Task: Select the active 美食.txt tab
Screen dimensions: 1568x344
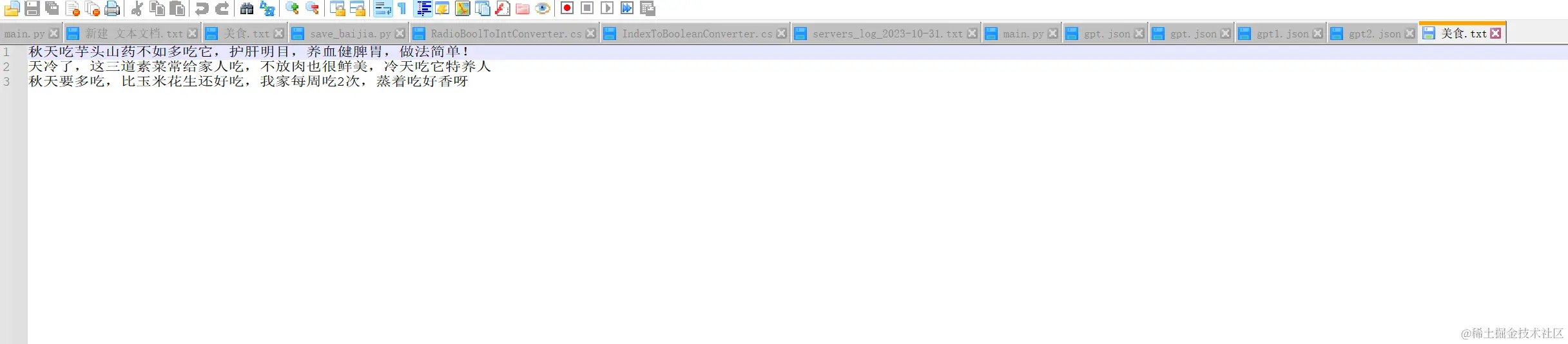Action: click(1464, 33)
